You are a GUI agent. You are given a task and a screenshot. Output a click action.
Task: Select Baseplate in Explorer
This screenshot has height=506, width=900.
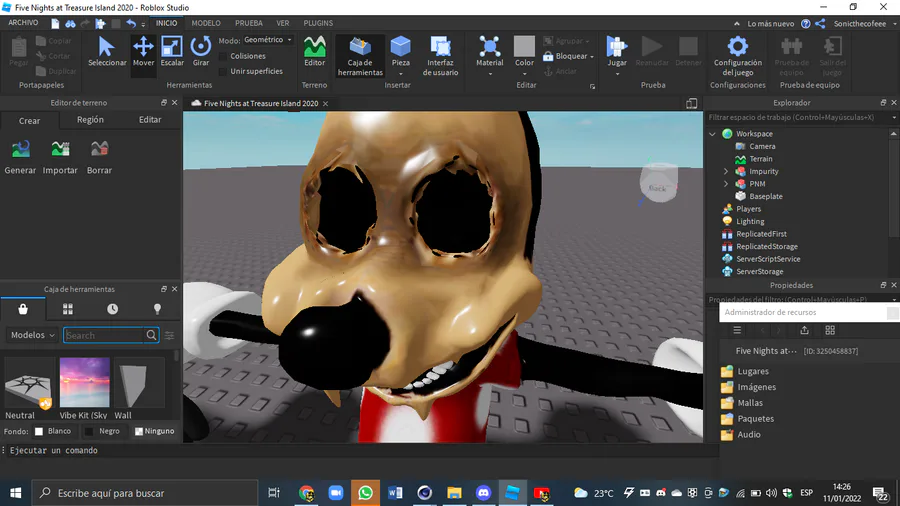click(x=766, y=196)
